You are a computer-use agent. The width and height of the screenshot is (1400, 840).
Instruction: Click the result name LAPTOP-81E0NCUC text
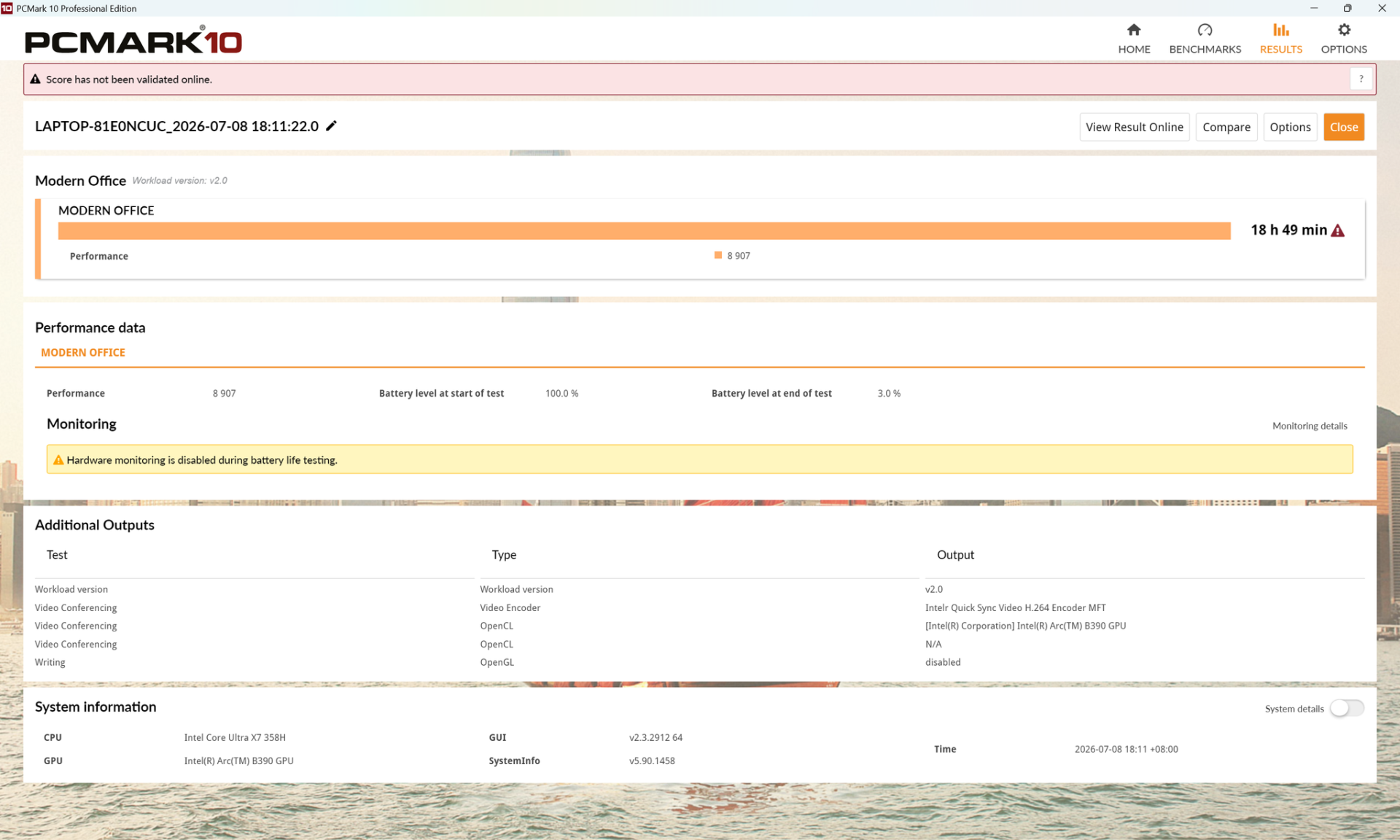tap(176, 126)
